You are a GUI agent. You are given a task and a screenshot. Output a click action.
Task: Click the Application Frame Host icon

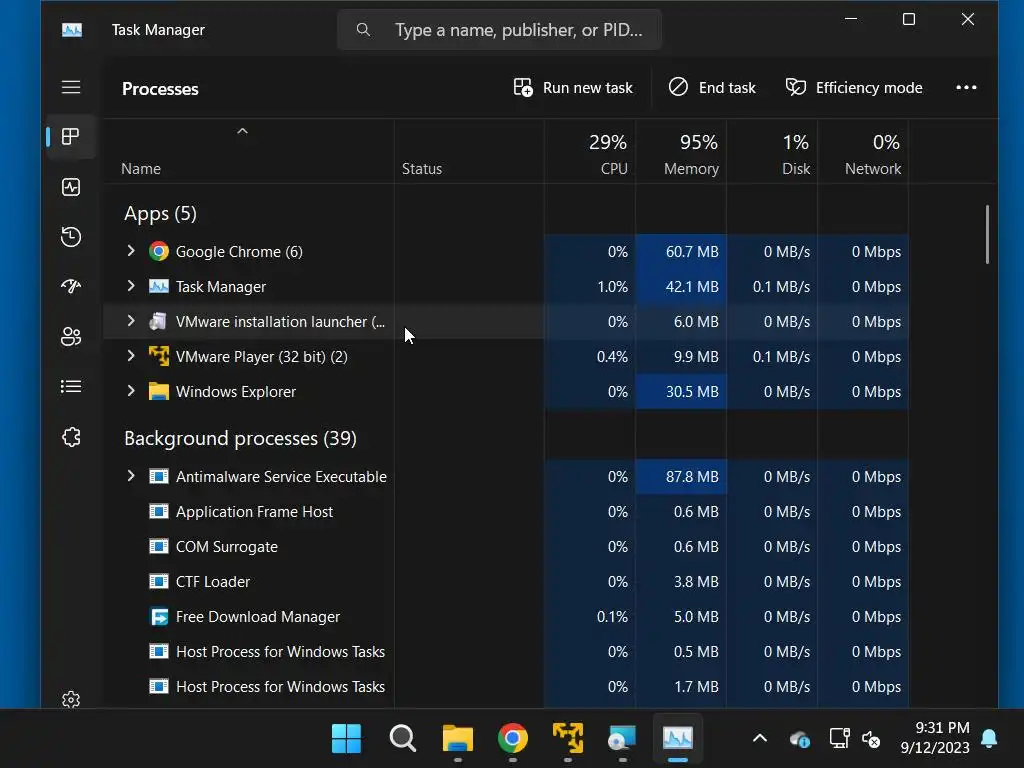click(159, 511)
